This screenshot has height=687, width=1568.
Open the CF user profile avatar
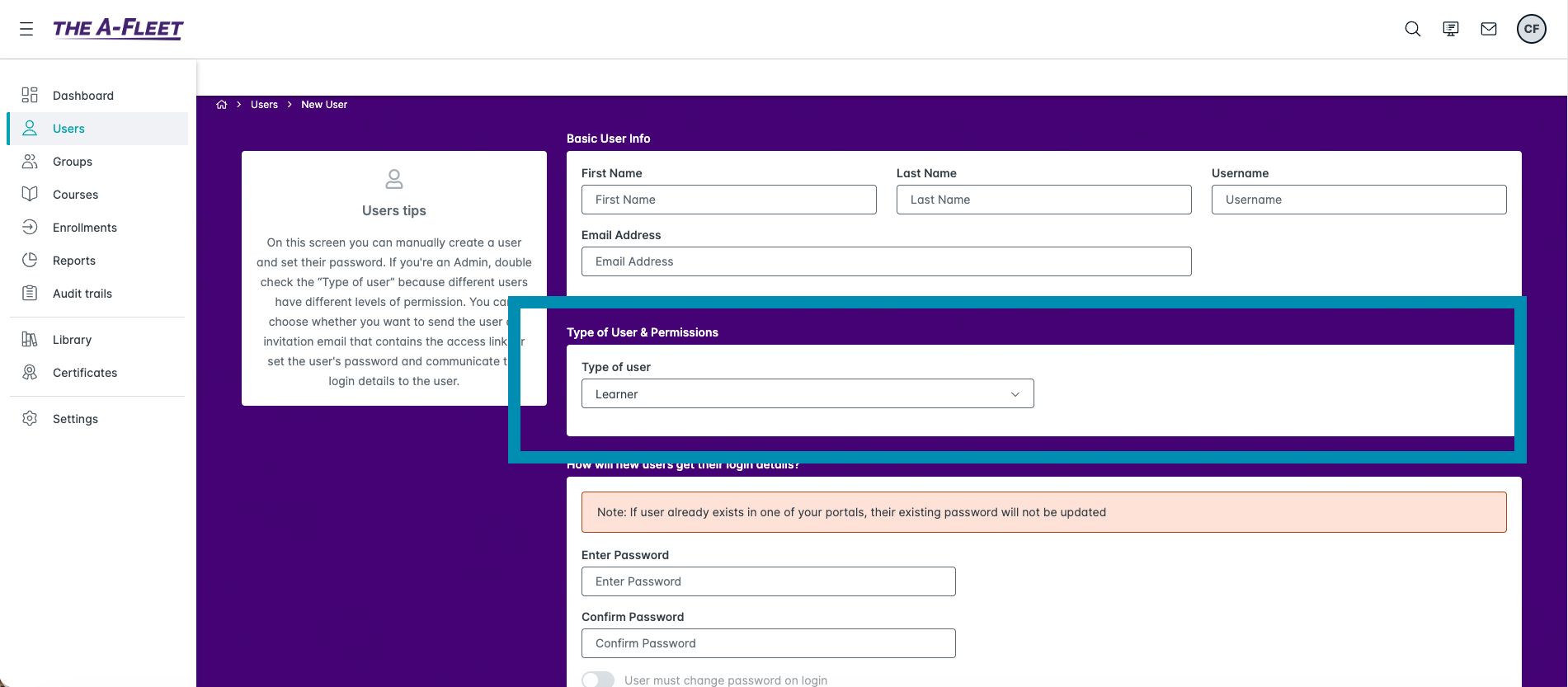coord(1531,29)
